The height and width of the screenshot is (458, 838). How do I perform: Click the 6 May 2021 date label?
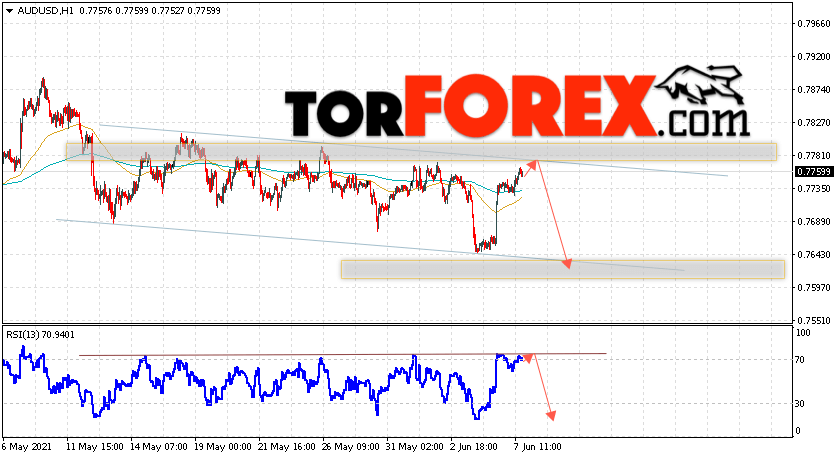click(27, 446)
